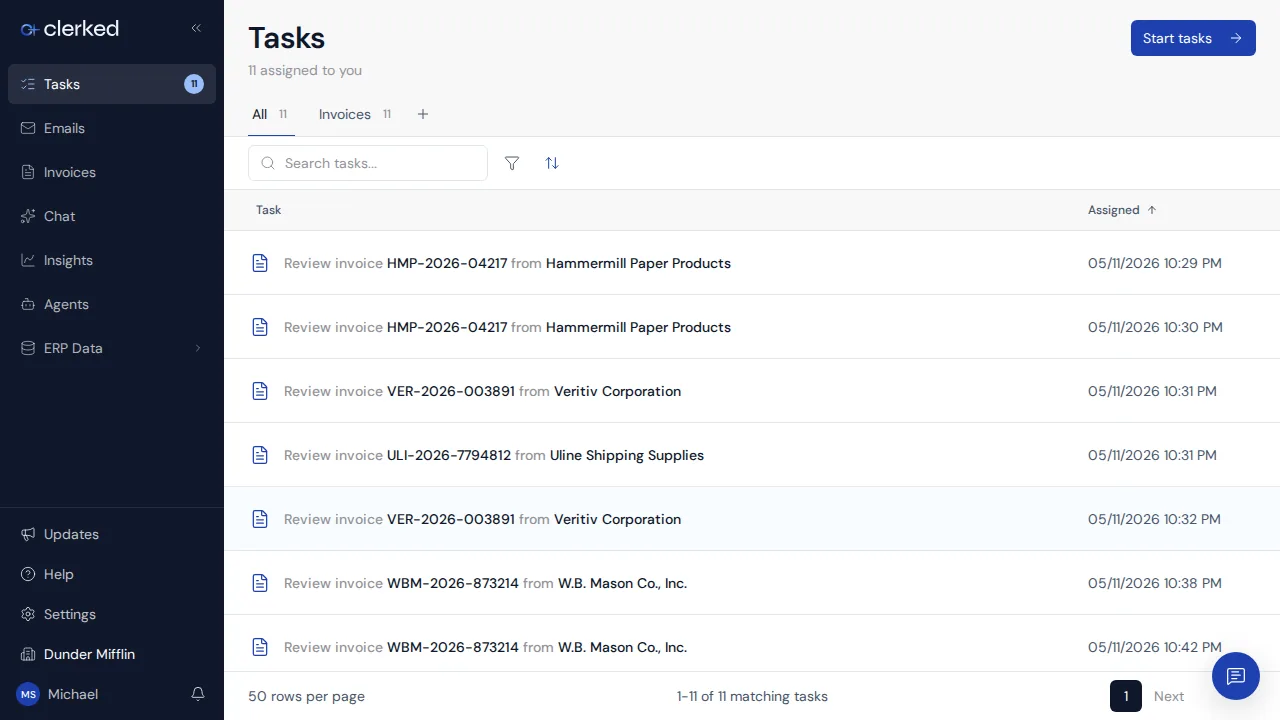Open the Tasks sidebar item
Image resolution: width=1280 pixels, height=720 pixels.
[112, 84]
